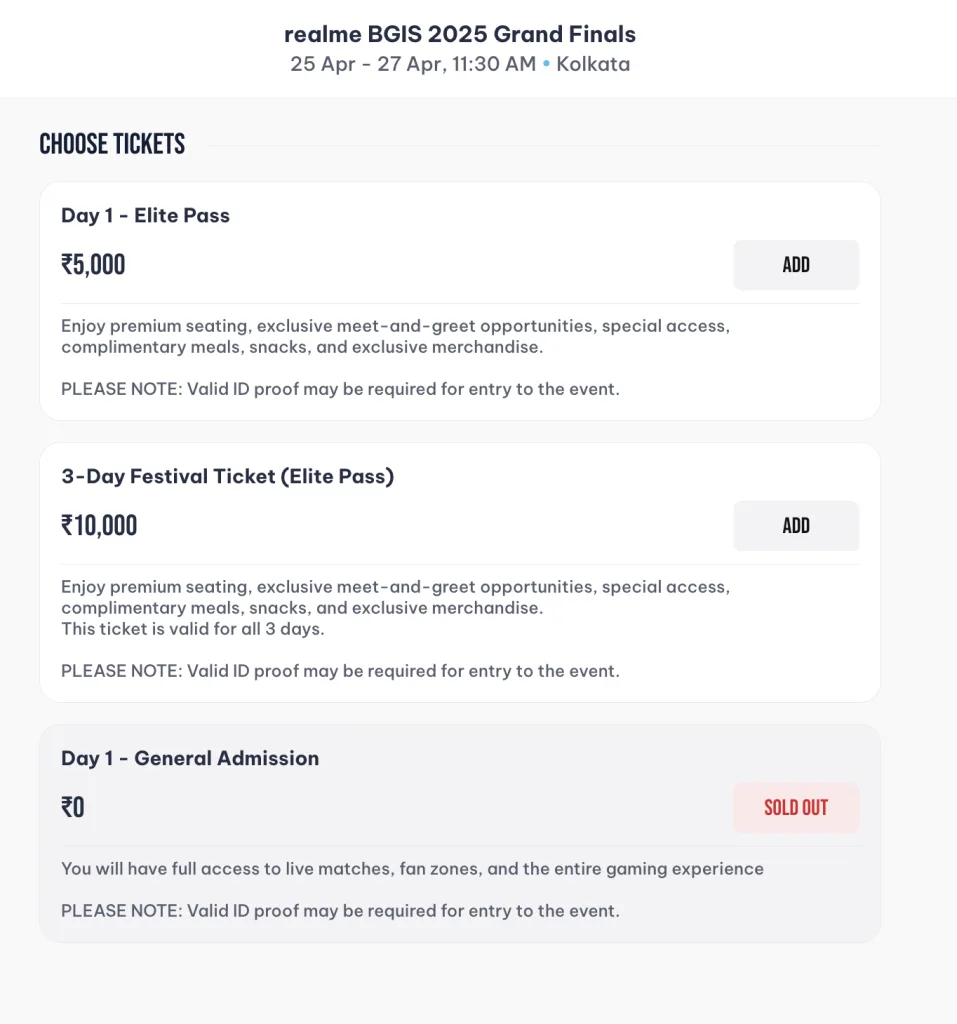Click the 25 Apr - 27 Apr date text
957x1024 pixels.
pos(413,65)
